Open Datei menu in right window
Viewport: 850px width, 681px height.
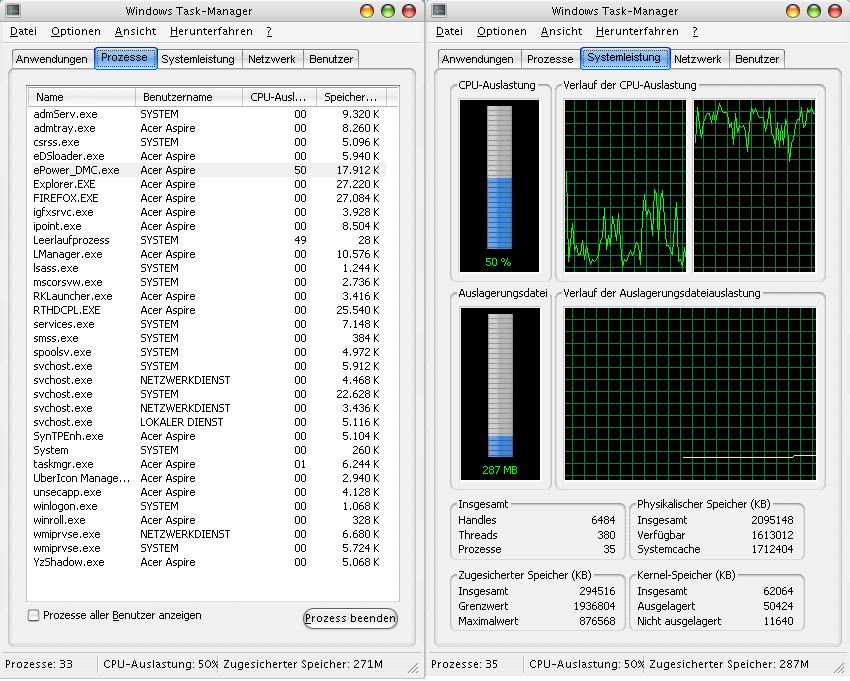(x=449, y=31)
